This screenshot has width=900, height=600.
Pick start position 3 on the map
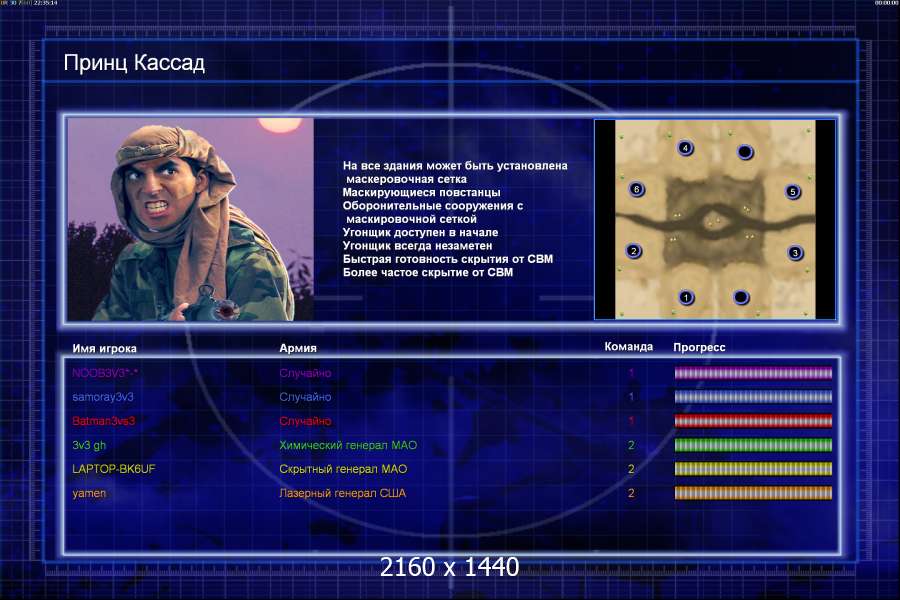[x=795, y=253]
